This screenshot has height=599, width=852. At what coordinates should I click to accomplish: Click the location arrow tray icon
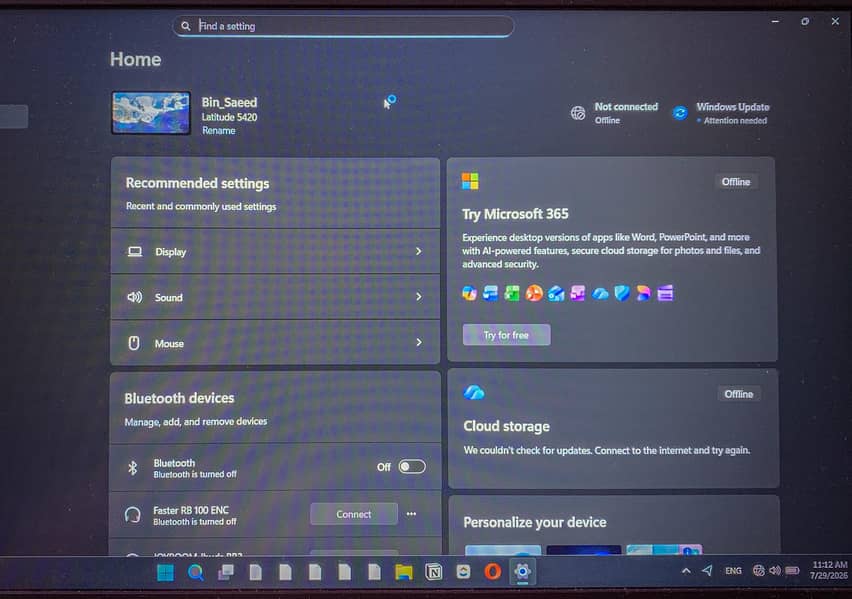tap(707, 571)
